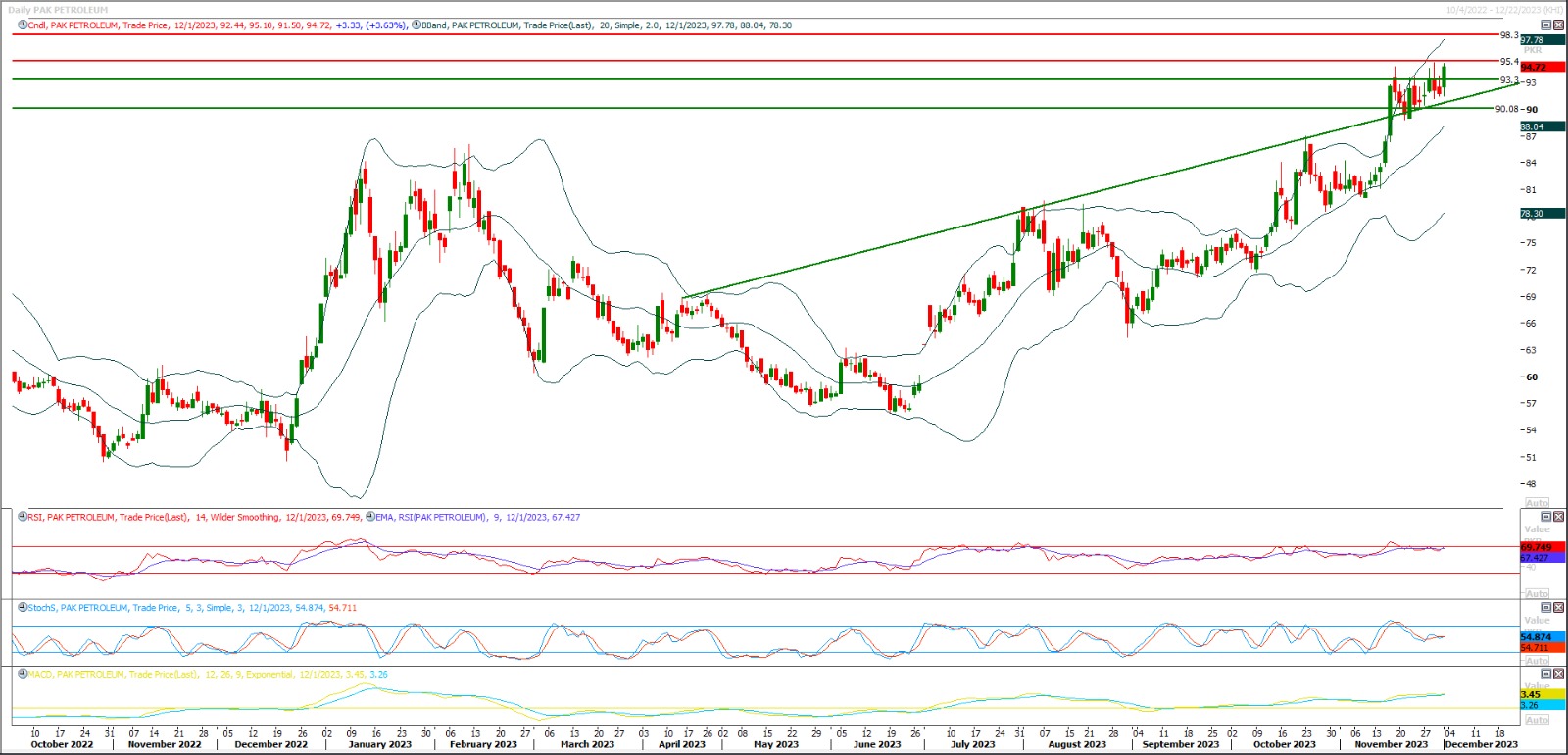Click the 90.08 green support line label
1568x755 pixels.
coord(1506,109)
